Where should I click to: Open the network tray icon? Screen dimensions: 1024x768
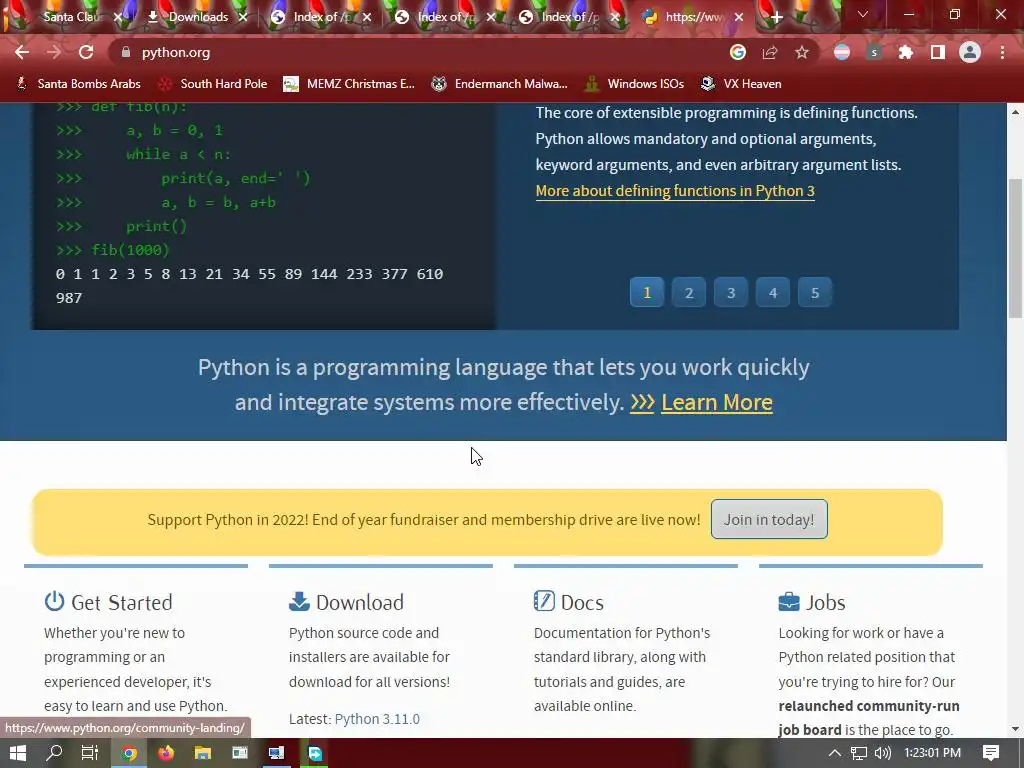pos(859,753)
